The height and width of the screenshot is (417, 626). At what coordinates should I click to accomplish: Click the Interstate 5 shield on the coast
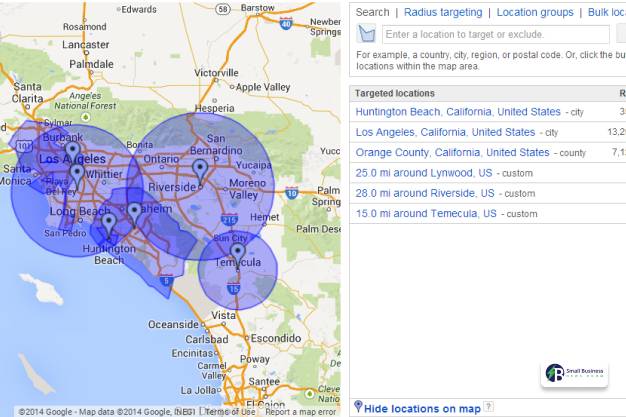[166, 280]
